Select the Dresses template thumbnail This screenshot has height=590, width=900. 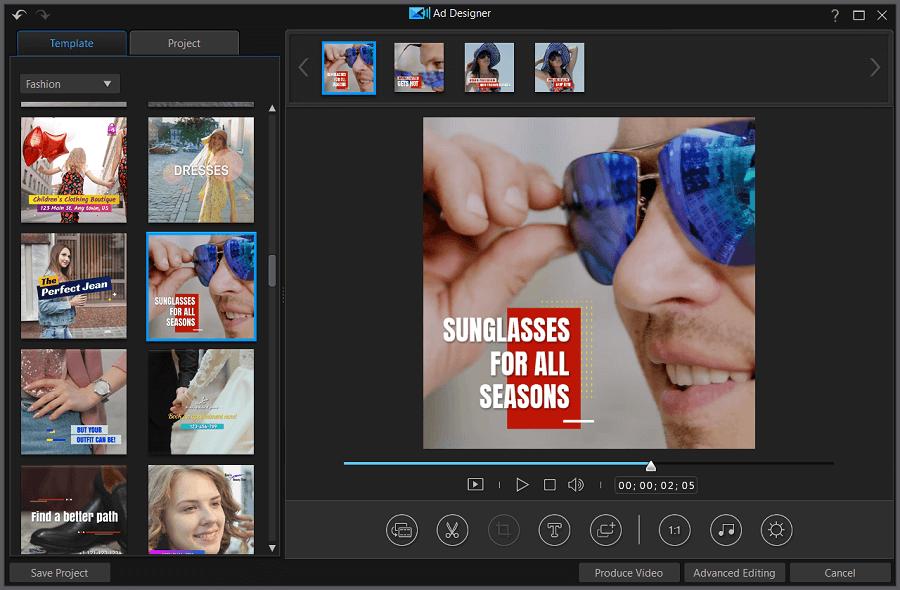[x=201, y=170]
